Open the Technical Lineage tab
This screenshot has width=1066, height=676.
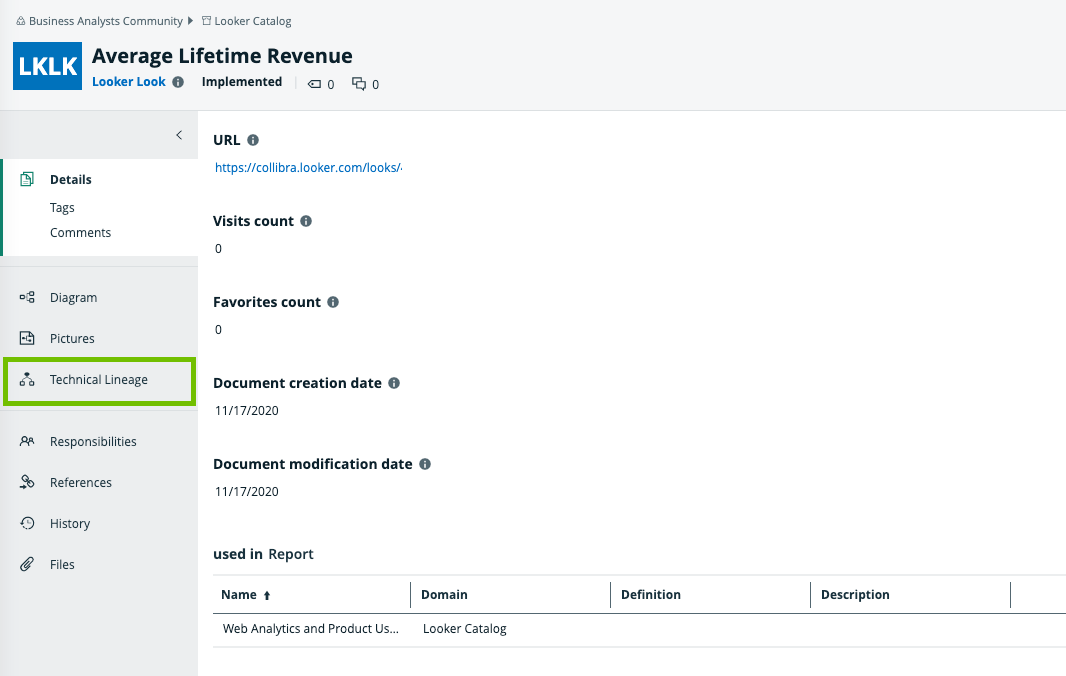click(x=98, y=380)
